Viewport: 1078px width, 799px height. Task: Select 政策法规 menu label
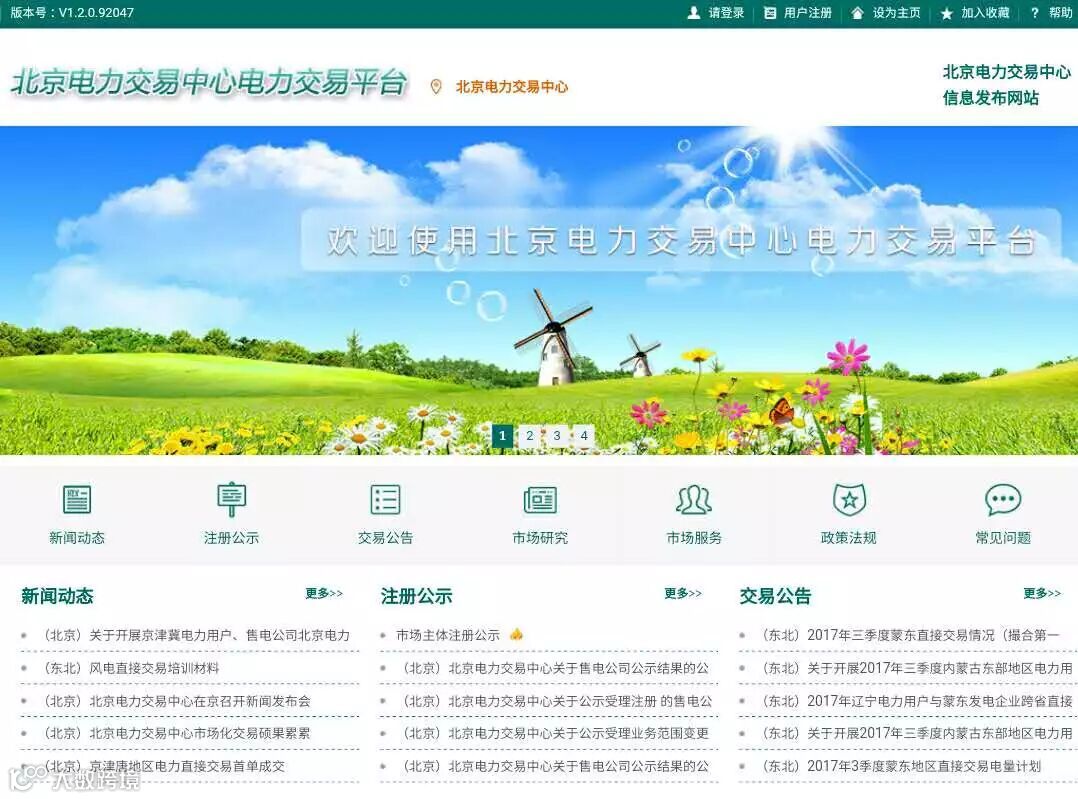coord(848,538)
